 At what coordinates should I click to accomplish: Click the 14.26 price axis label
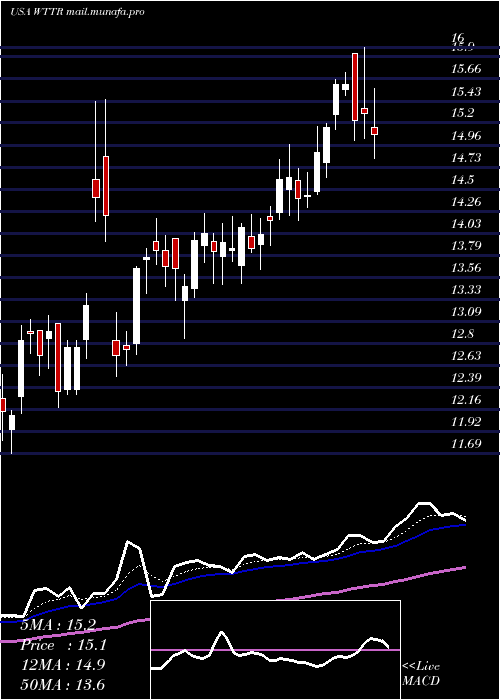pos(467,201)
